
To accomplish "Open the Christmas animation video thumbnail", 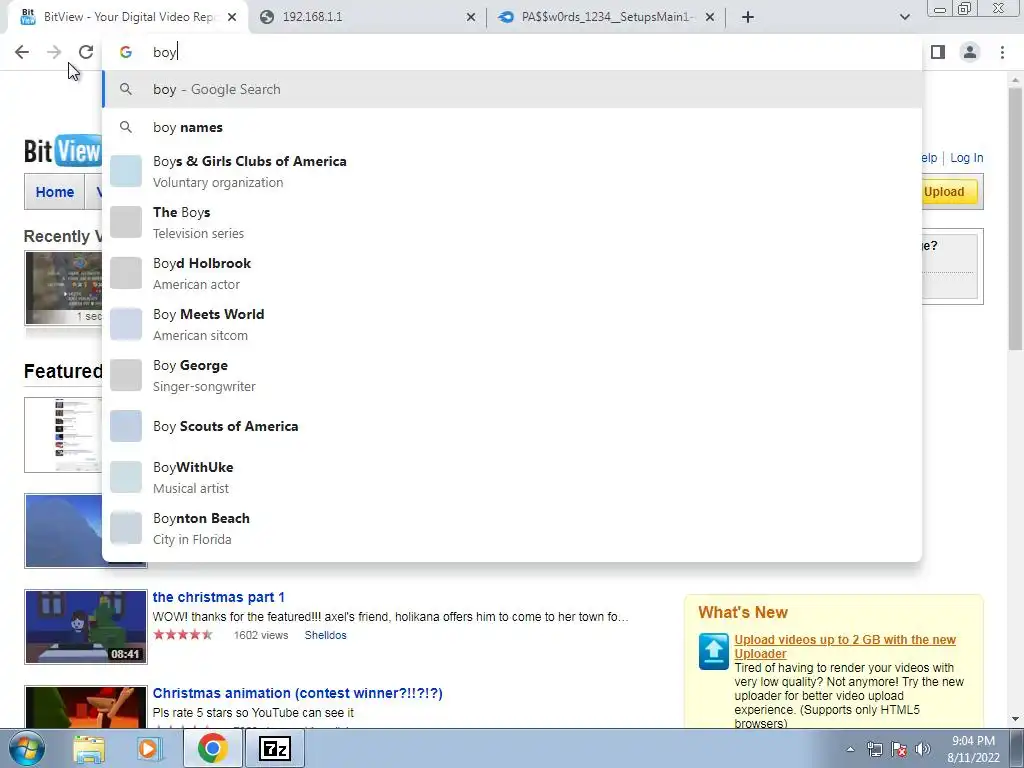I will tap(86, 707).
